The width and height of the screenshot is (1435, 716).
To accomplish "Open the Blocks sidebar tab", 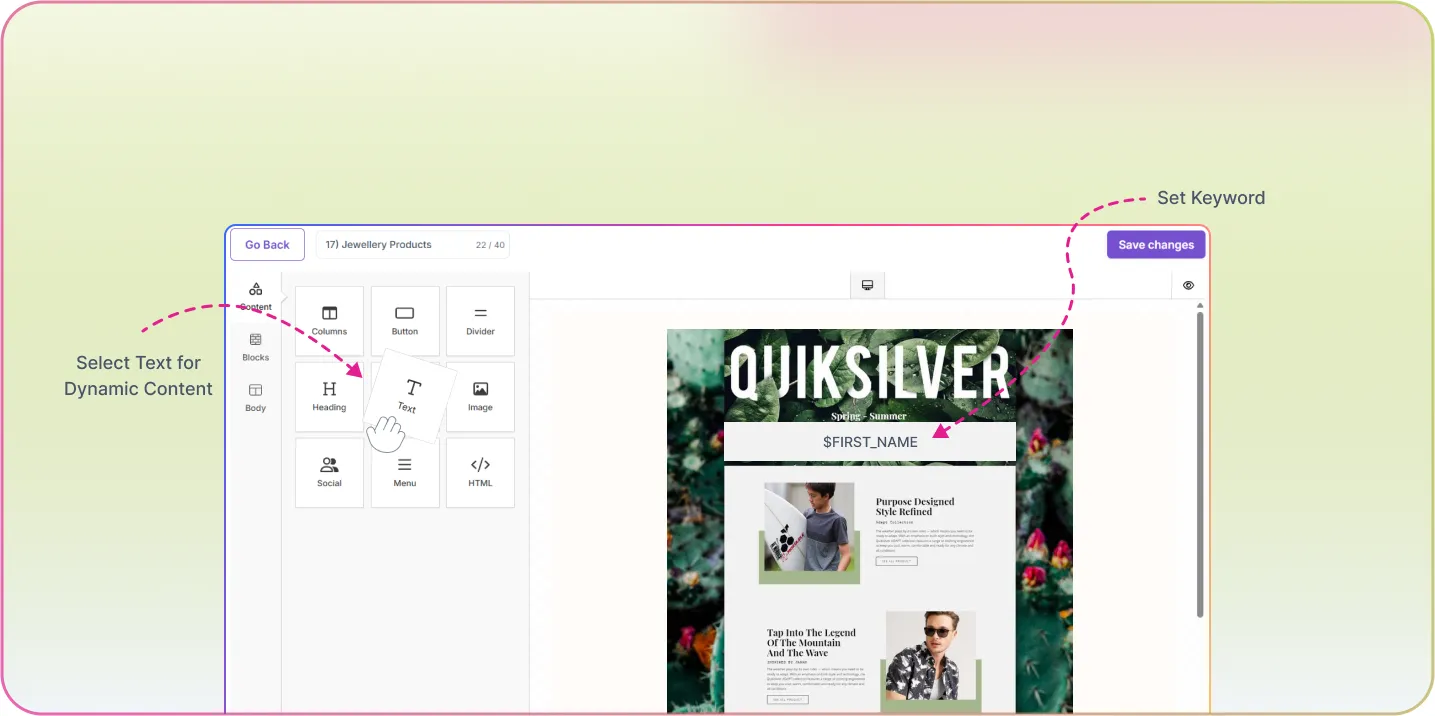I will point(255,348).
